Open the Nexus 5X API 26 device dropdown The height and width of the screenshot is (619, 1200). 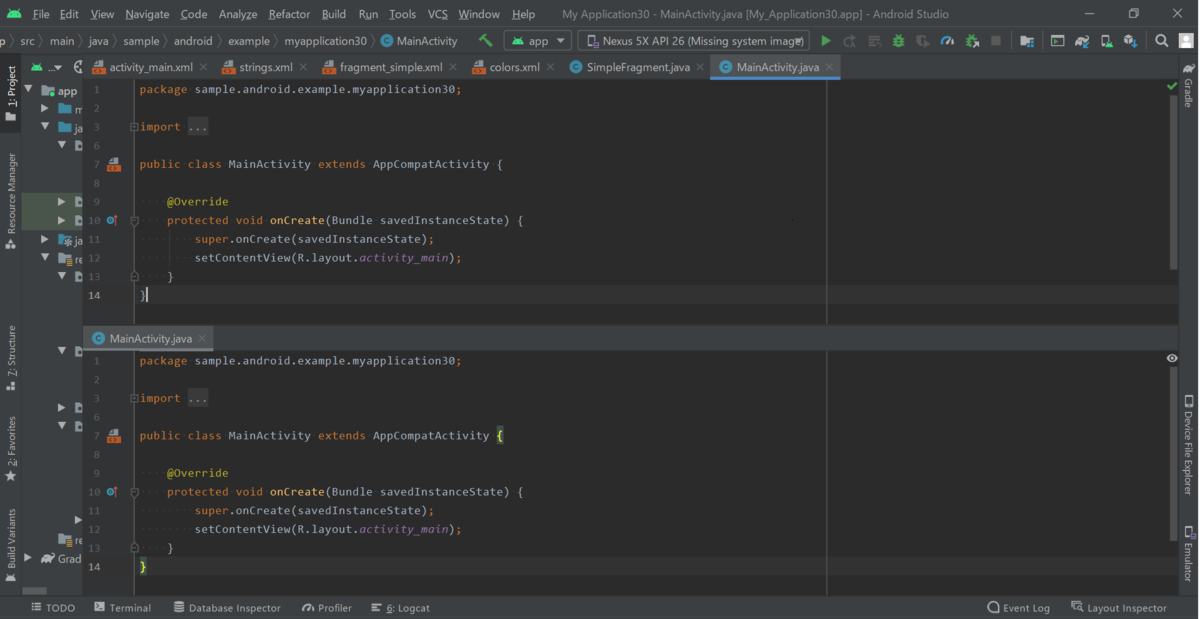[693, 41]
